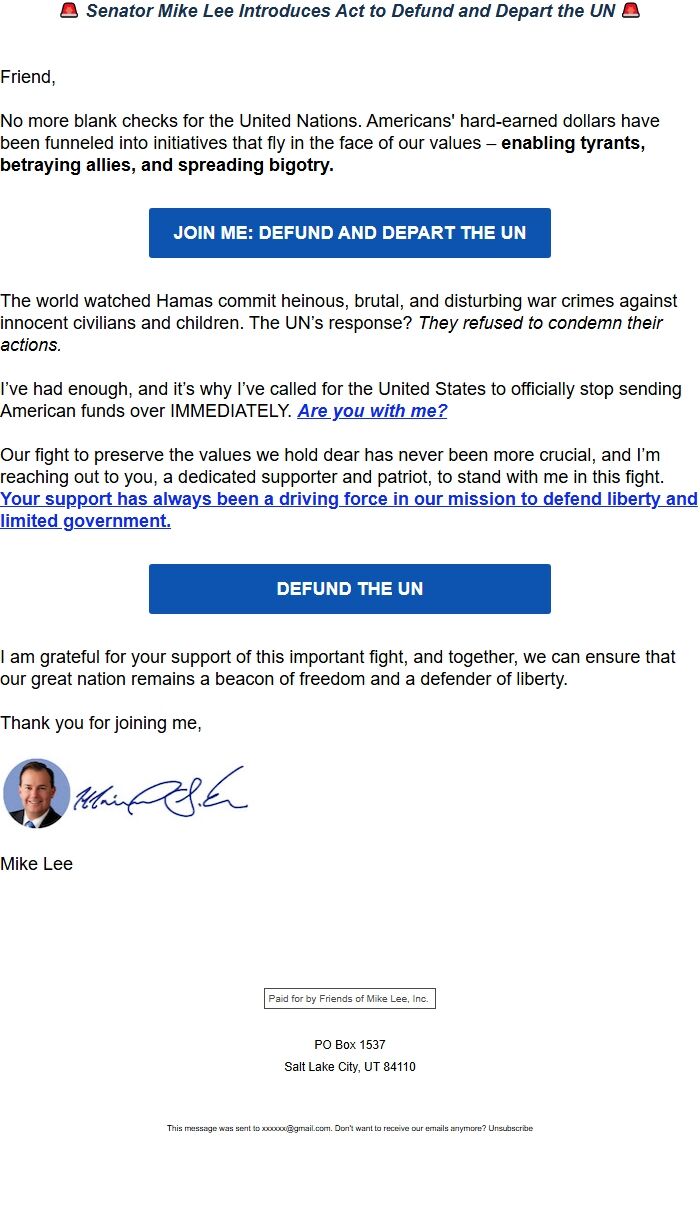Click the handwritten blue signature image
Screen dimensions: 700x1228
click(x=160, y=793)
